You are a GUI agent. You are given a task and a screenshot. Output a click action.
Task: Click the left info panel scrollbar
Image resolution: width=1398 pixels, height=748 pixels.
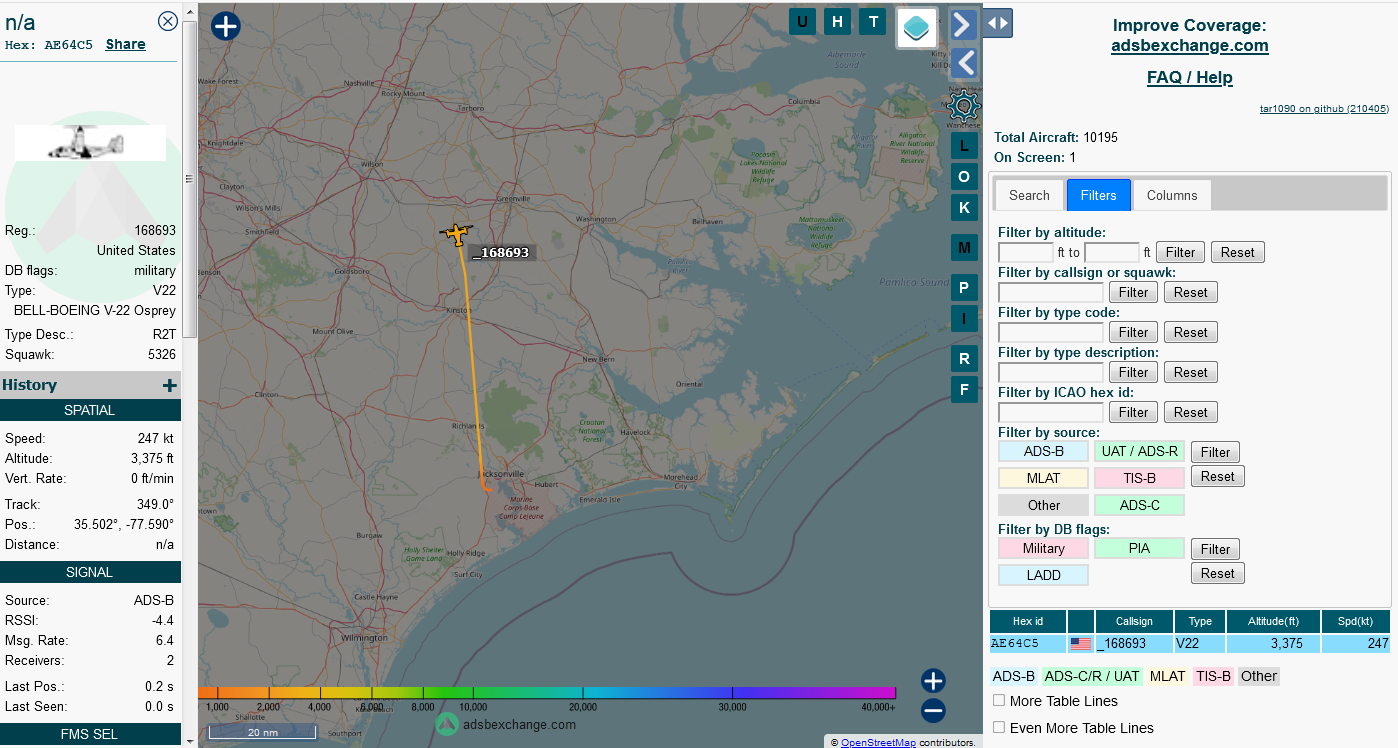point(189,180)
